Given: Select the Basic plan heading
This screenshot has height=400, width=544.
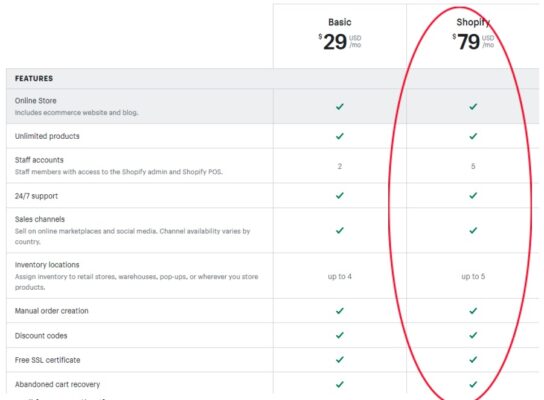Looking at the screenshot, I should coord(340,22).
